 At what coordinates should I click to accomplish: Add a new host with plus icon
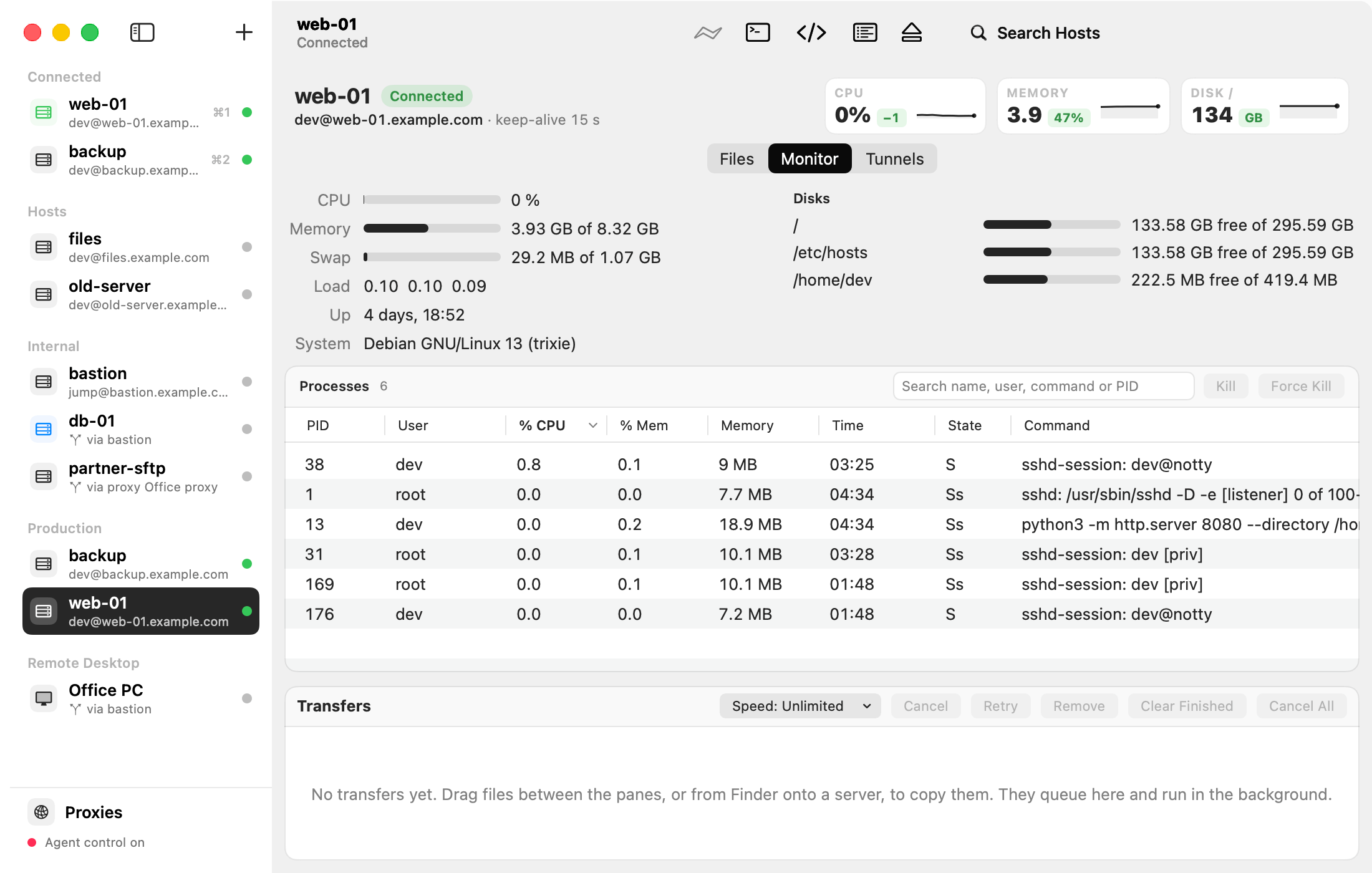tap(244, 32)
